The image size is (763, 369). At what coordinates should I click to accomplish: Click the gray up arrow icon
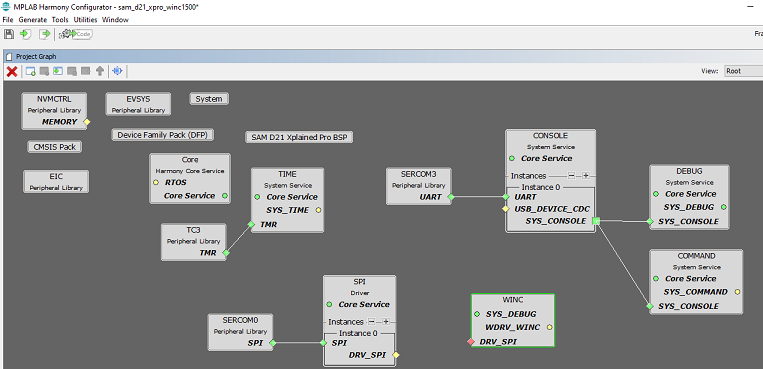tap(100, 72)
